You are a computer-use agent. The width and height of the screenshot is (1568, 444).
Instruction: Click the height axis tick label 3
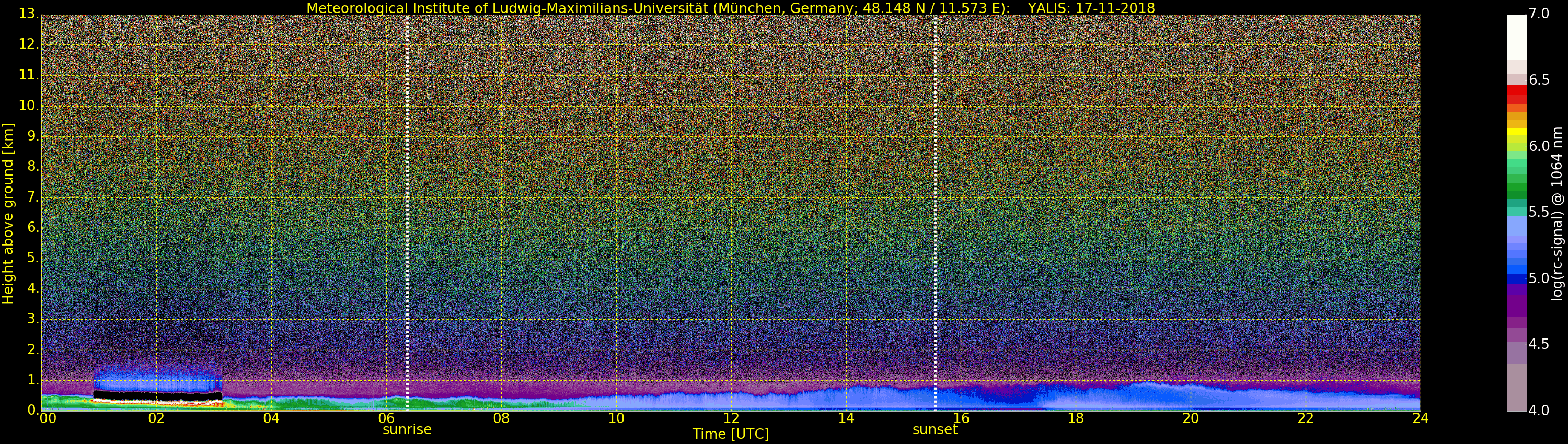(33, 319)
